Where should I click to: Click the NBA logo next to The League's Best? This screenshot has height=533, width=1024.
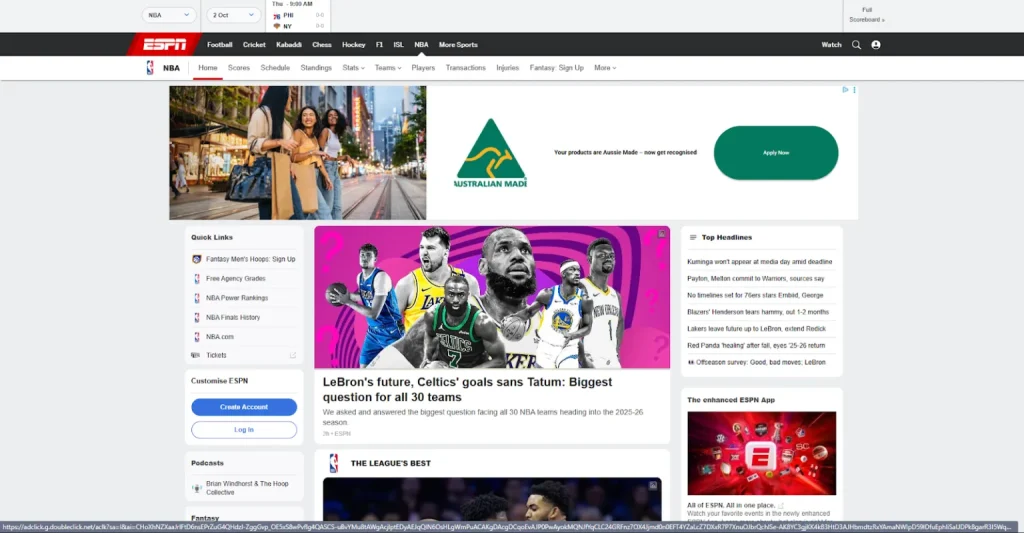(333, 463)
